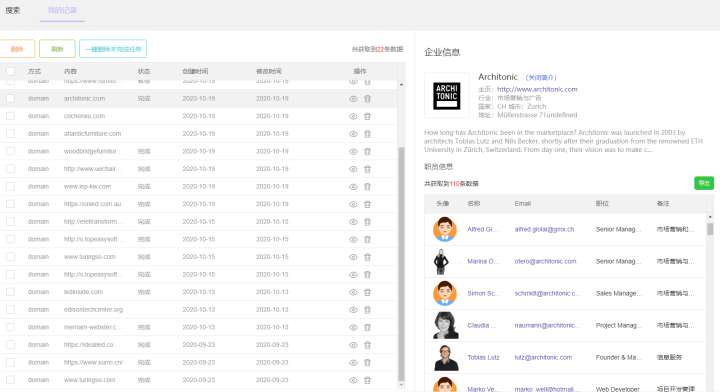Select the Sales Manage... position cell
Screen dimensions: 720x392
619,293
